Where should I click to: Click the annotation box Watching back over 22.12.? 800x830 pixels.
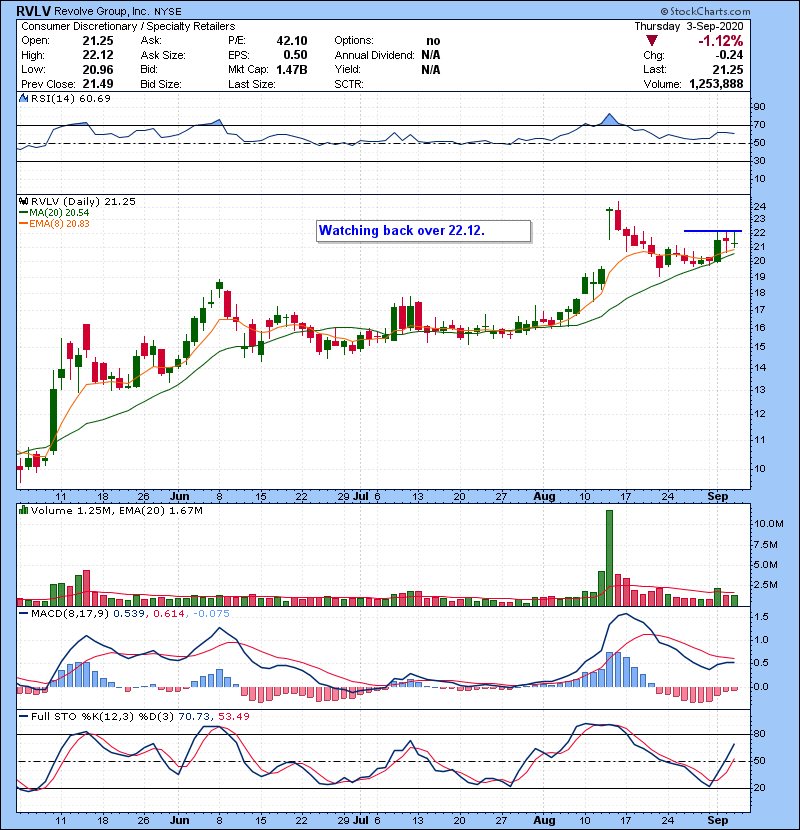[x=423, y=231]
